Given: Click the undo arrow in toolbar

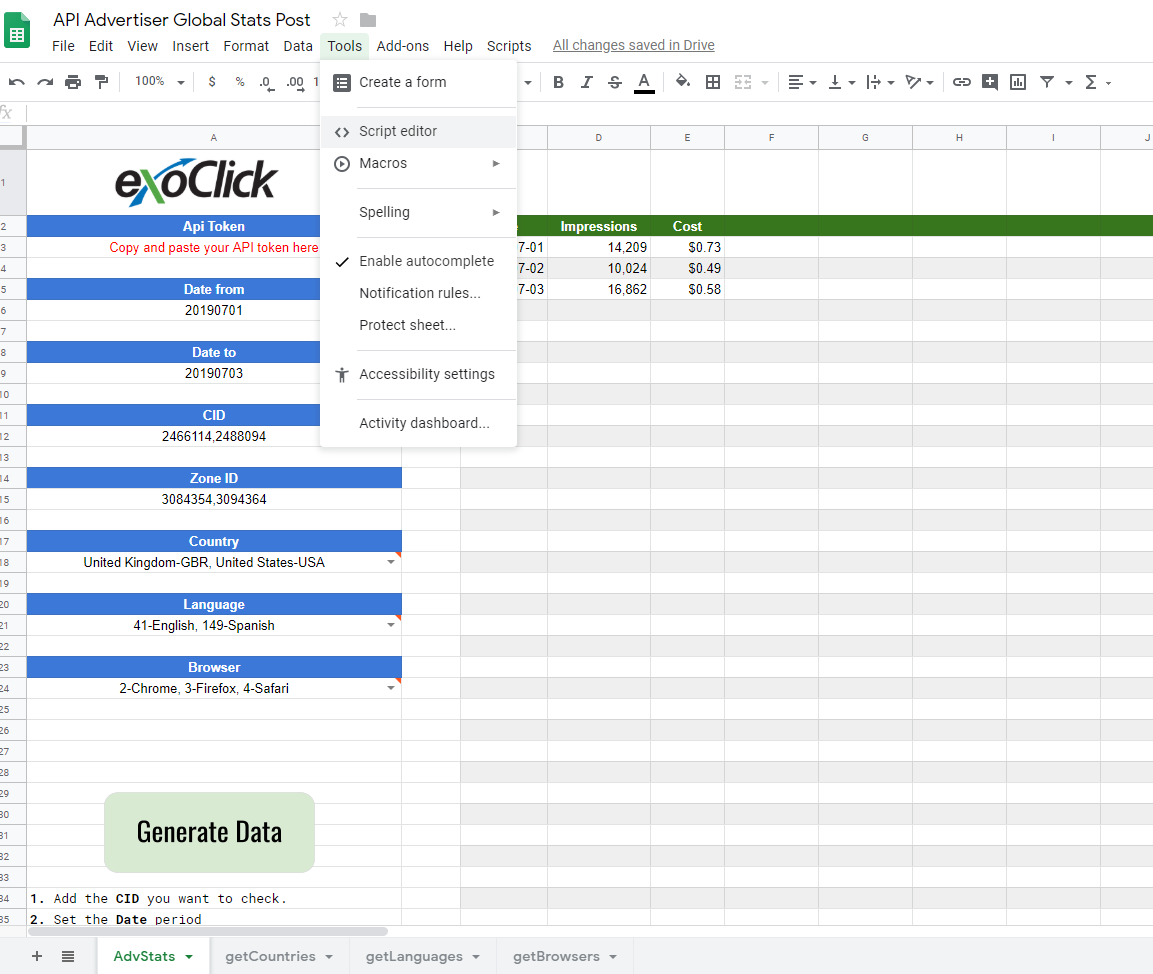Looking at the screenshot, I should 17,82.
